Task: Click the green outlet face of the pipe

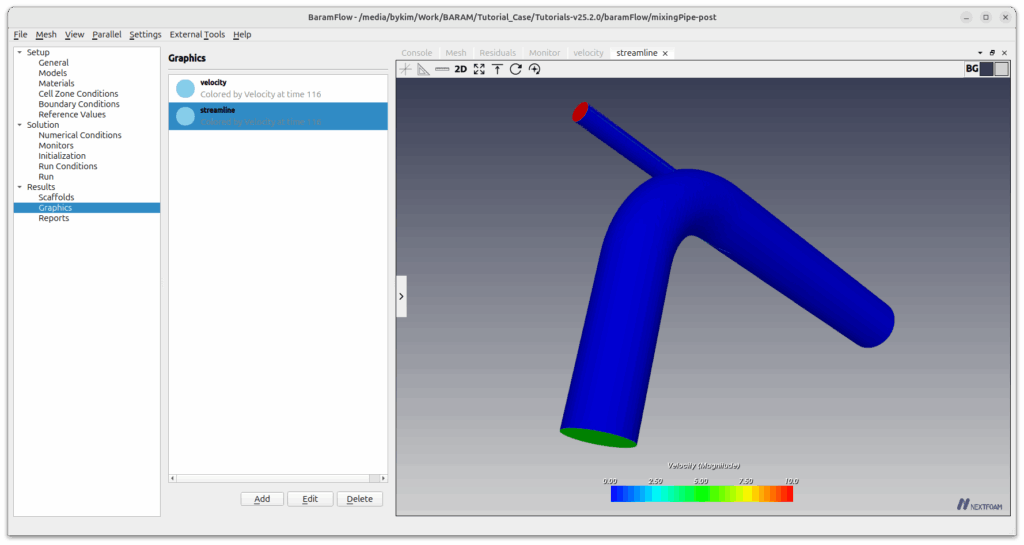Action: click(599, 437)
